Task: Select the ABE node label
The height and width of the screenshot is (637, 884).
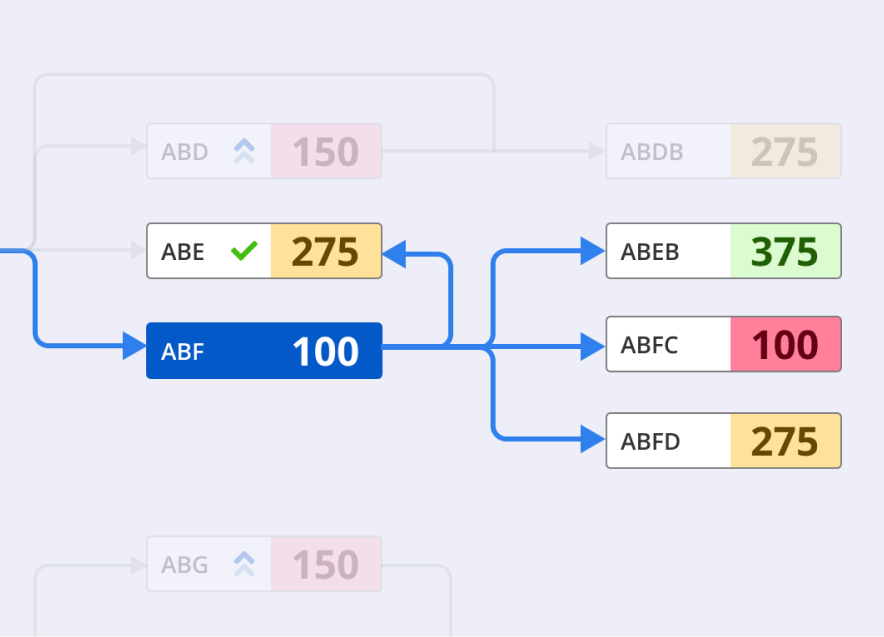Action: point(182,252)
